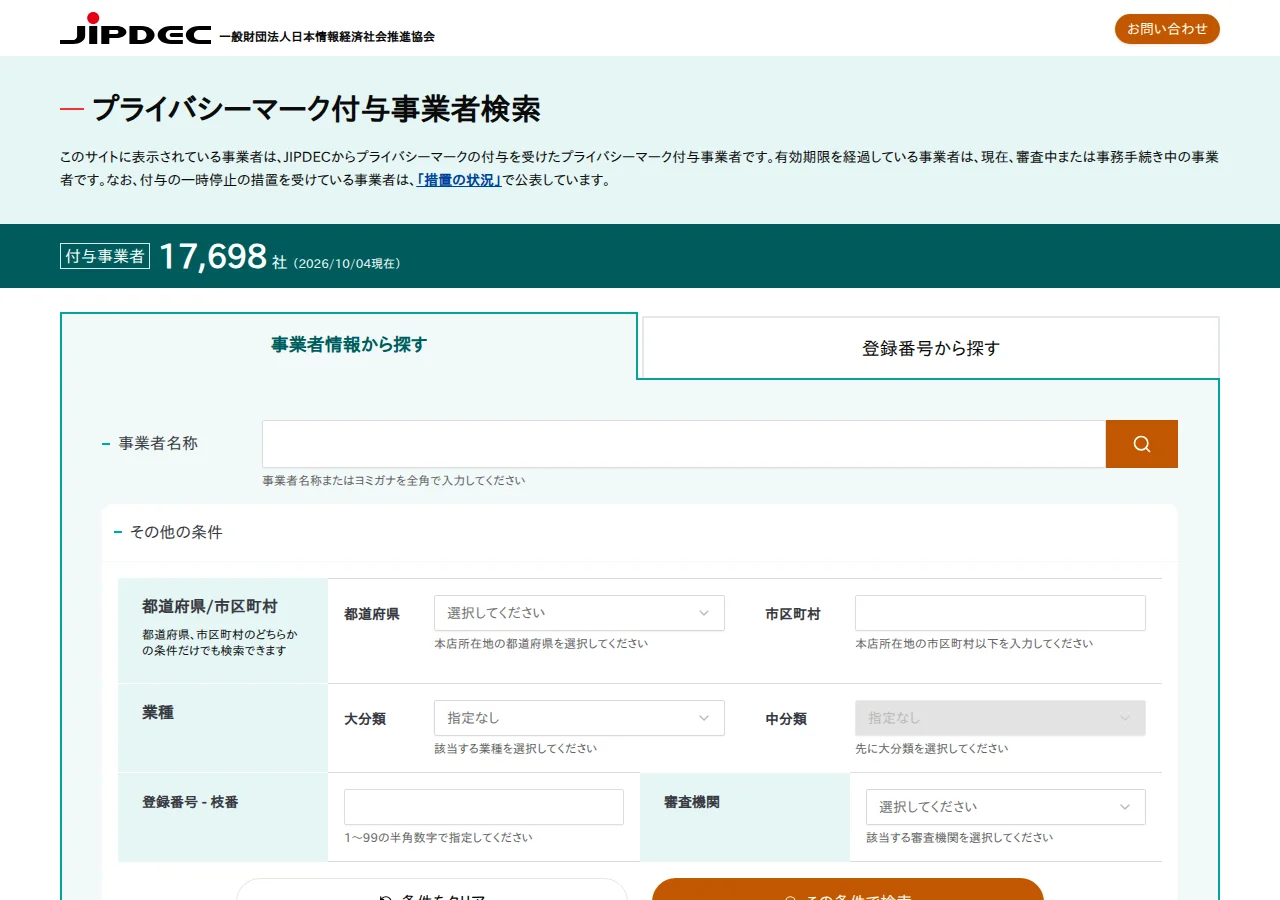Click the hint 該当する業種を選択してください
Image resolution: width=1280 pixels, height=900 pixels.
(516, 749)
